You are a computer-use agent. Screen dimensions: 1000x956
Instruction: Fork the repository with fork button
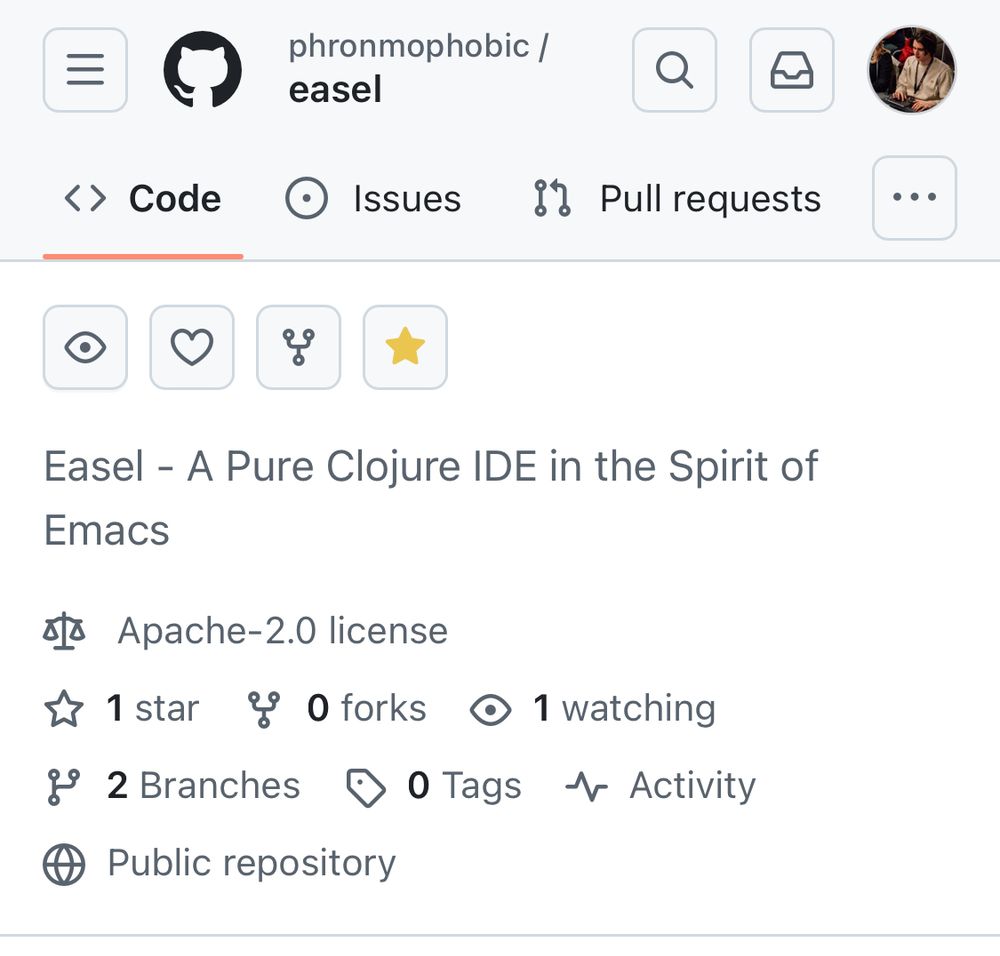(298, 348)
